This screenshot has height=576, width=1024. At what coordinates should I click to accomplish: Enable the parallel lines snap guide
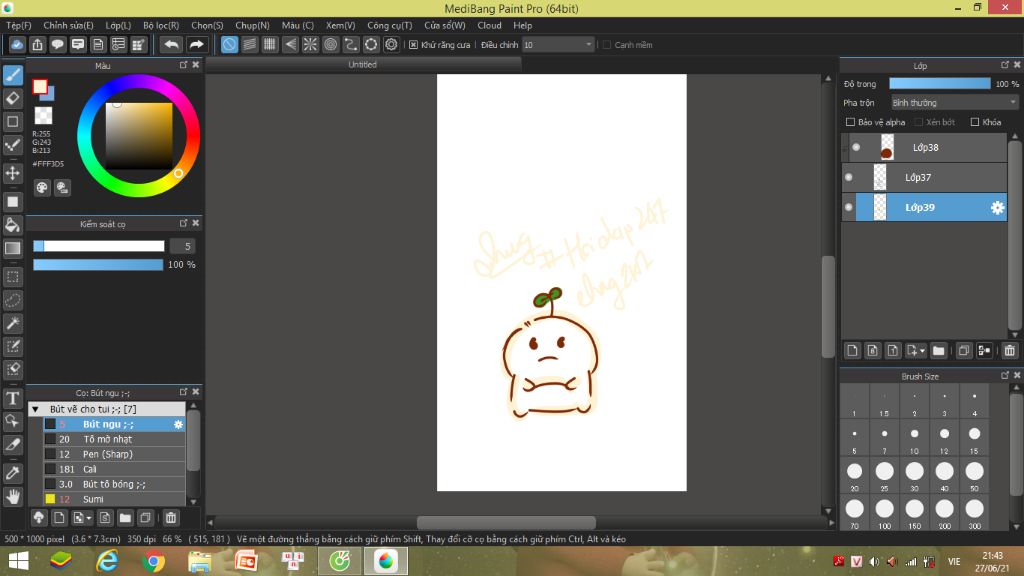249,44
